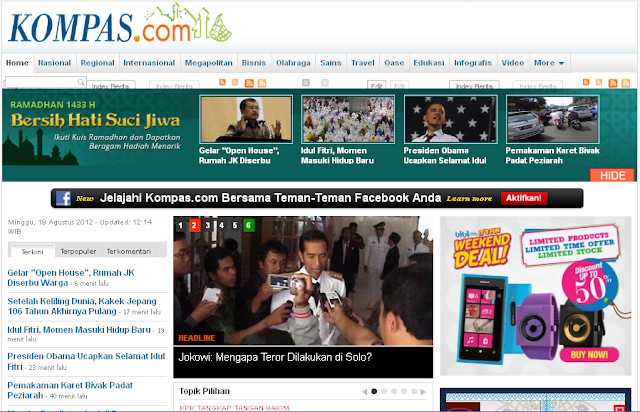Viewport: 640px width, 412px height.
Task: Click the Ramadhan 1433 H 'Bersih Hati Suci Jiwa' banner
Action: tap(96, 127)
